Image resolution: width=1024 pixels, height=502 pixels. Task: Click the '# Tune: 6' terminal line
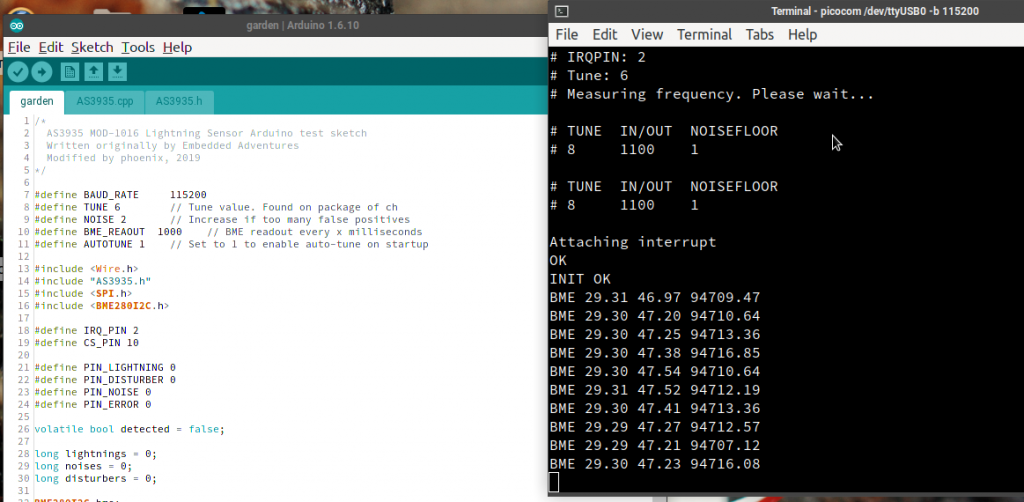coord(589,76)
